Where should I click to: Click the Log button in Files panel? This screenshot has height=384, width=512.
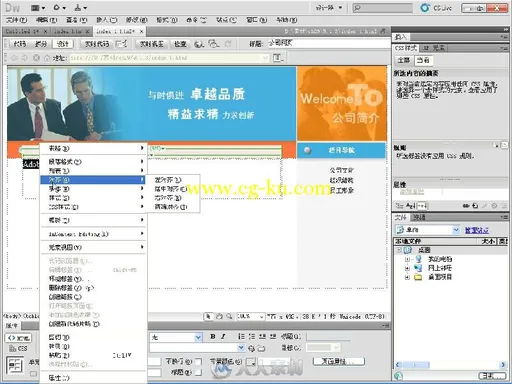pyautogui.click(x=493, y=376)
